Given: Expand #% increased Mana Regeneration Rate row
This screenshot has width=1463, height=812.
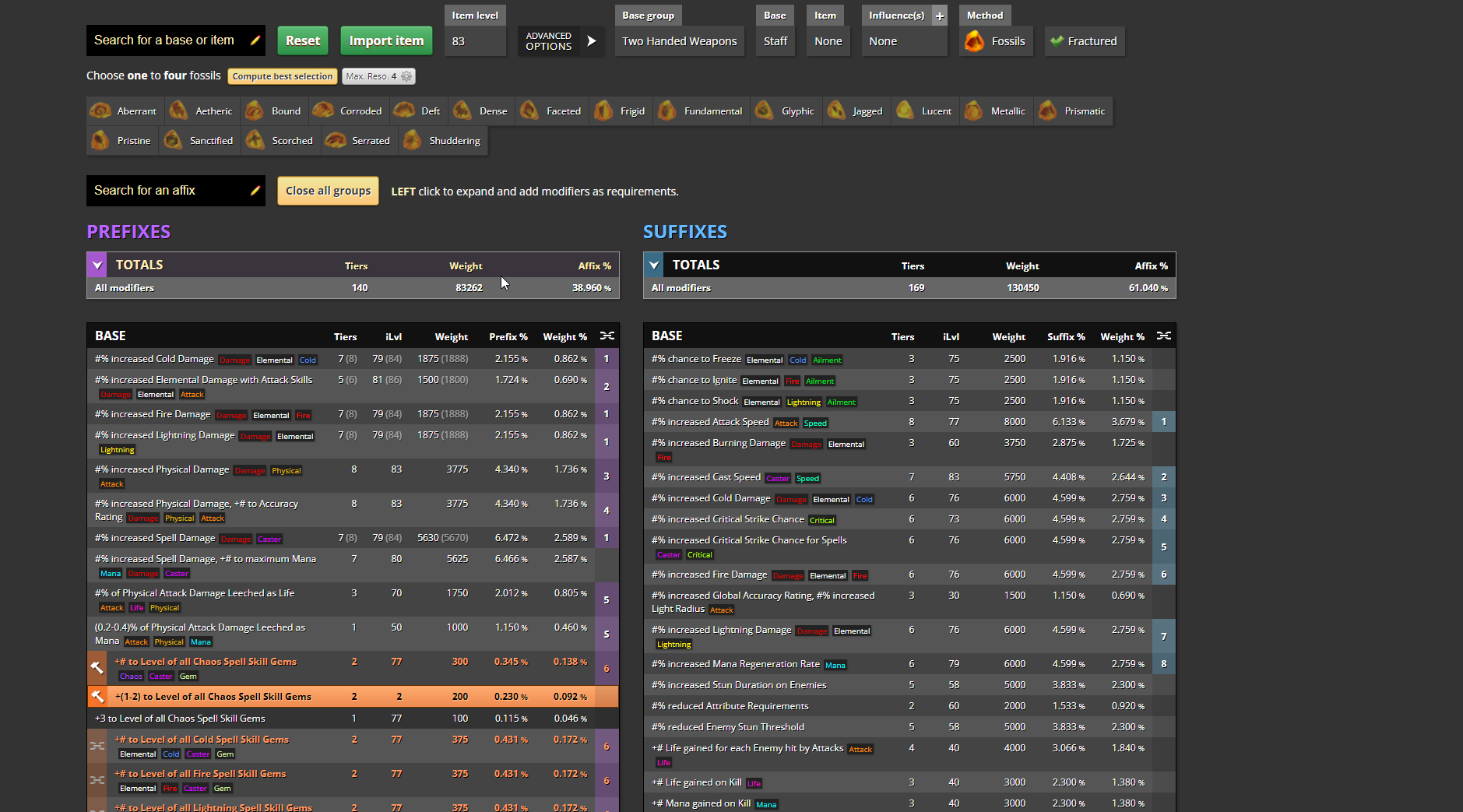Looking at the screenshot, I should [x=909, y=664].
